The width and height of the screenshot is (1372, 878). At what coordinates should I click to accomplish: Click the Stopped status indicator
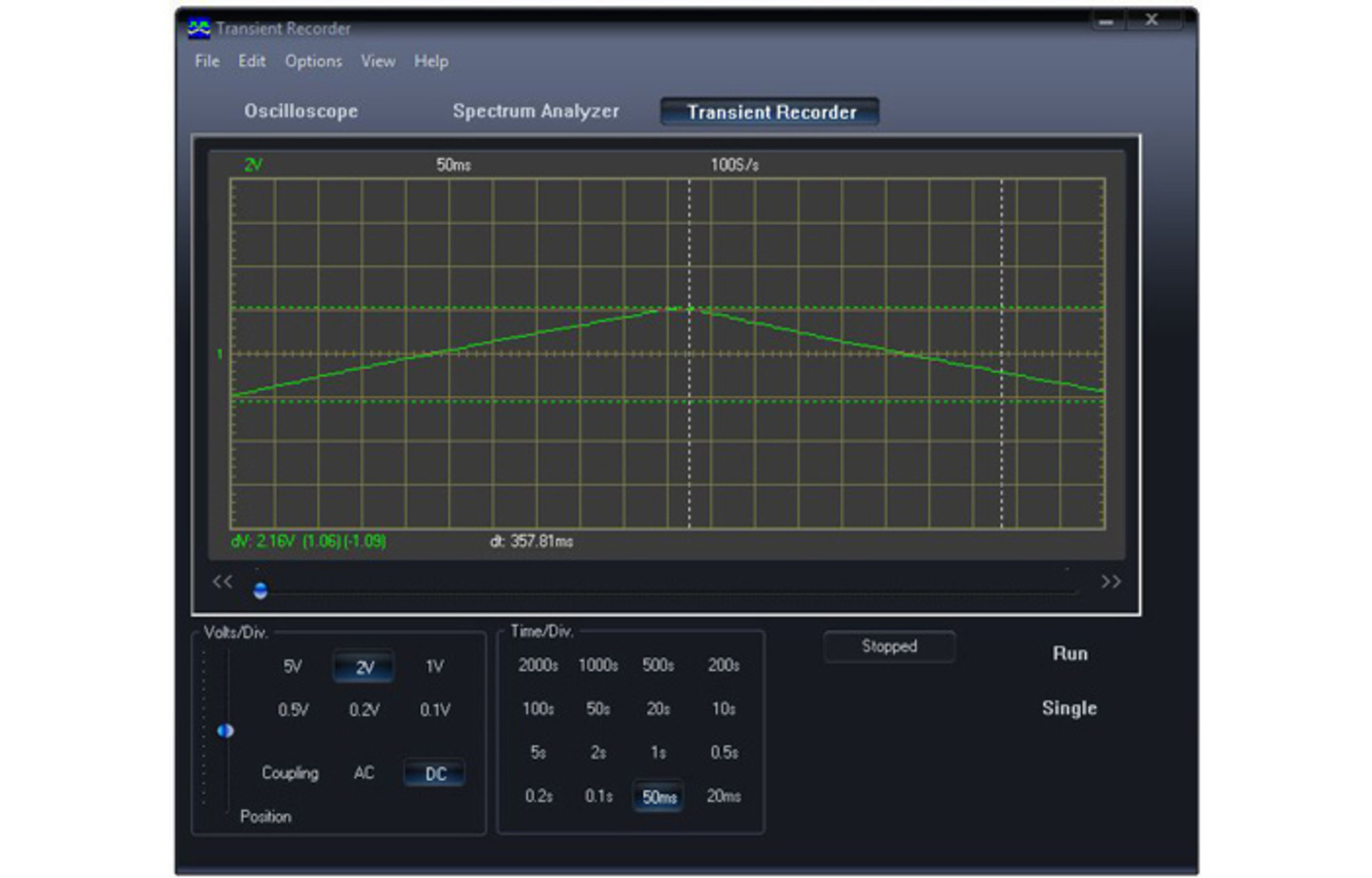coord(889,645)
